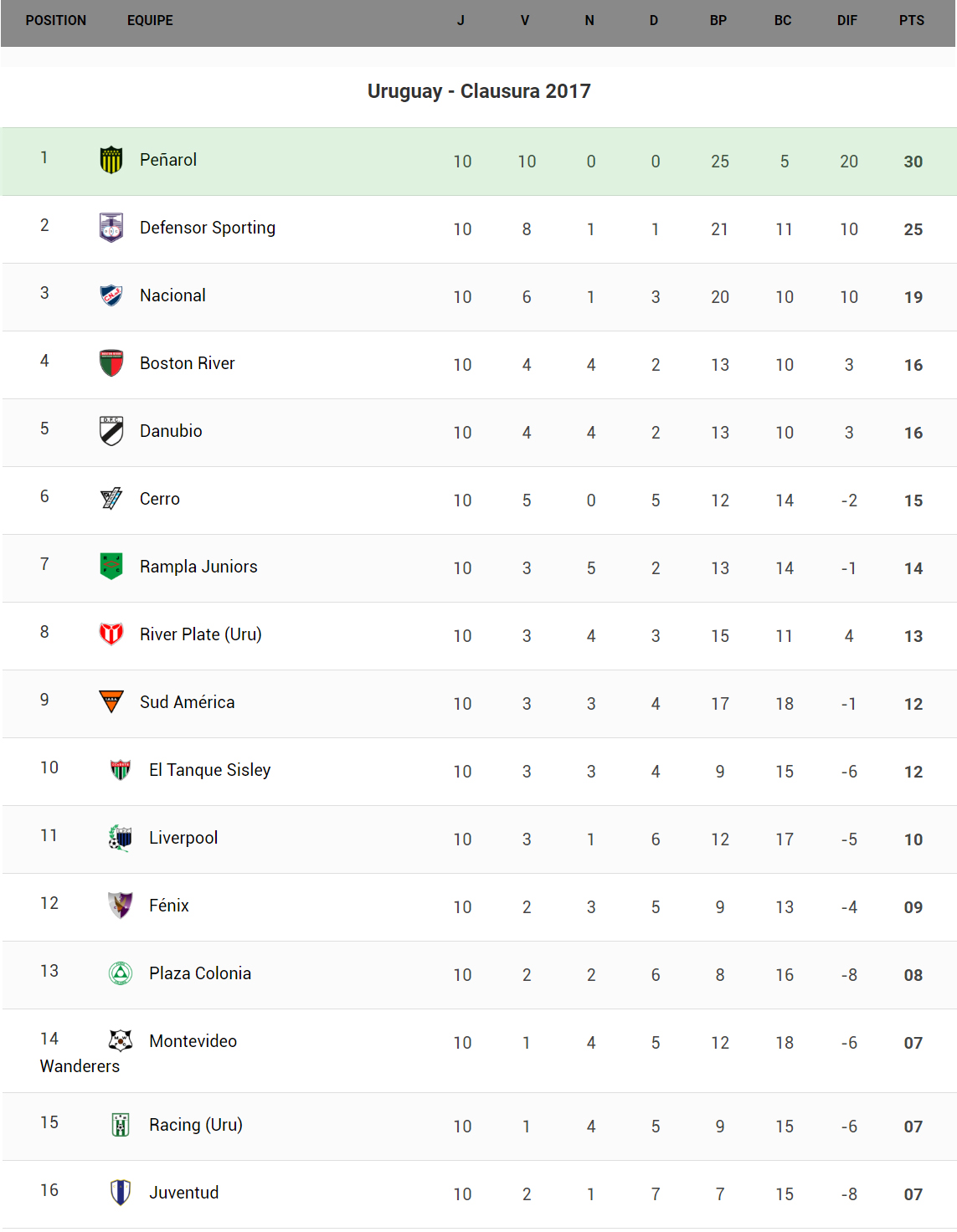Viewport: 957px width, 1232px height.
Task: Click the DIF column header
Action: (847, 21)
